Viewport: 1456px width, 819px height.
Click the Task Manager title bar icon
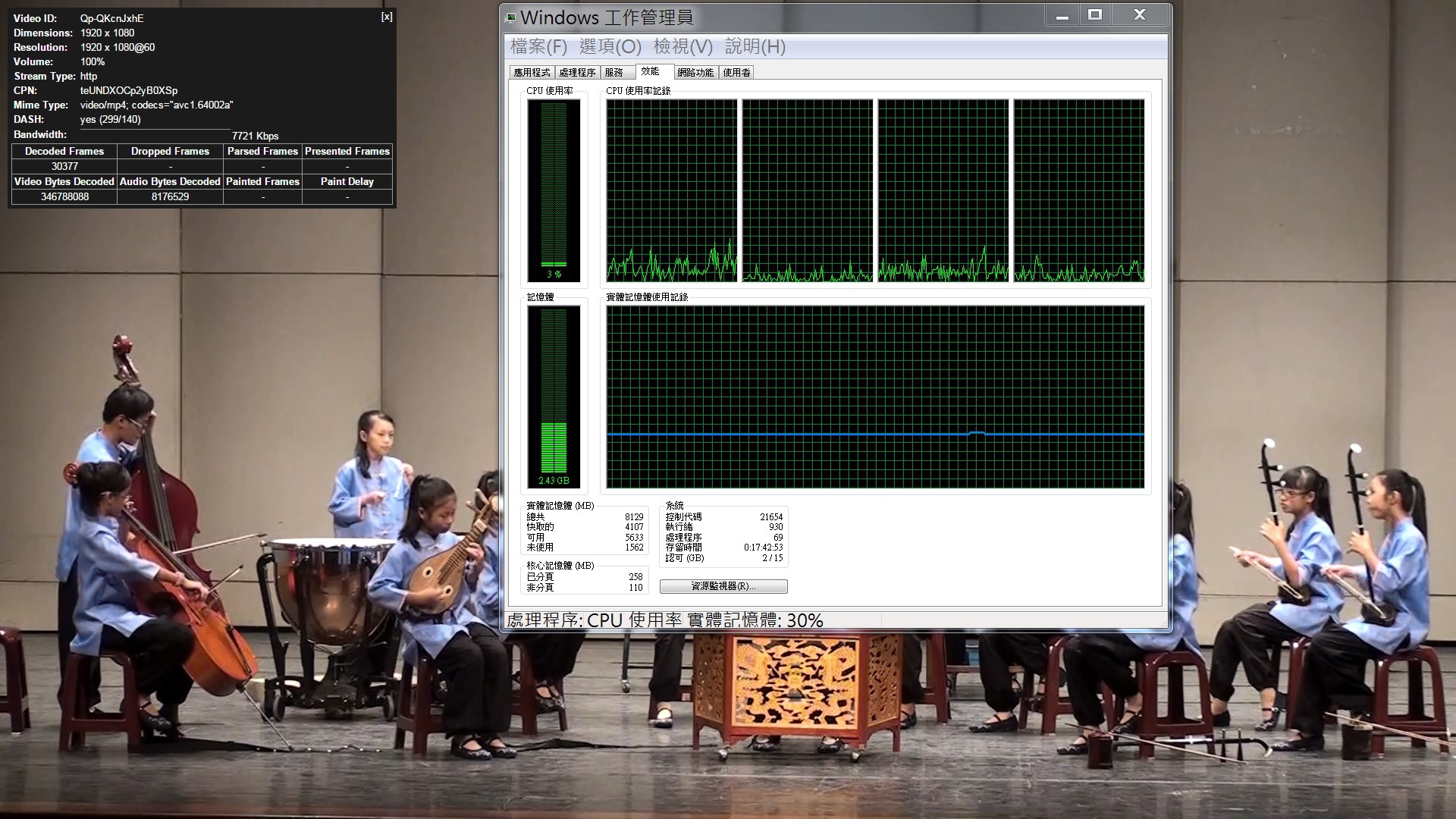pyautogui.click(x=511, y=17)
